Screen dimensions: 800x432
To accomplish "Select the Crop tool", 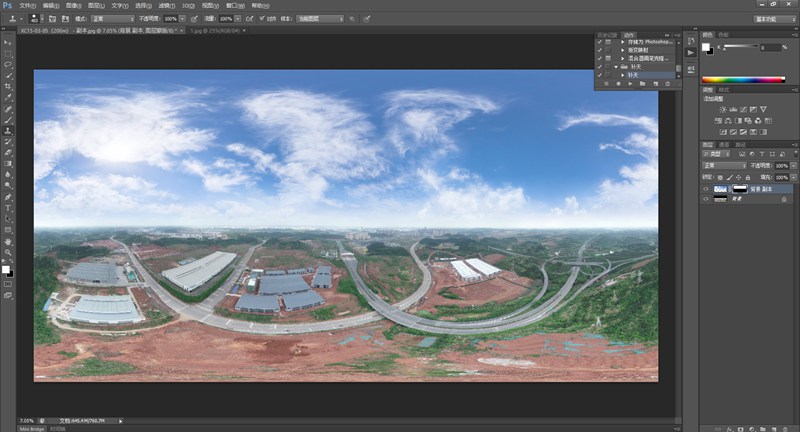I will (x=8, y=86).
